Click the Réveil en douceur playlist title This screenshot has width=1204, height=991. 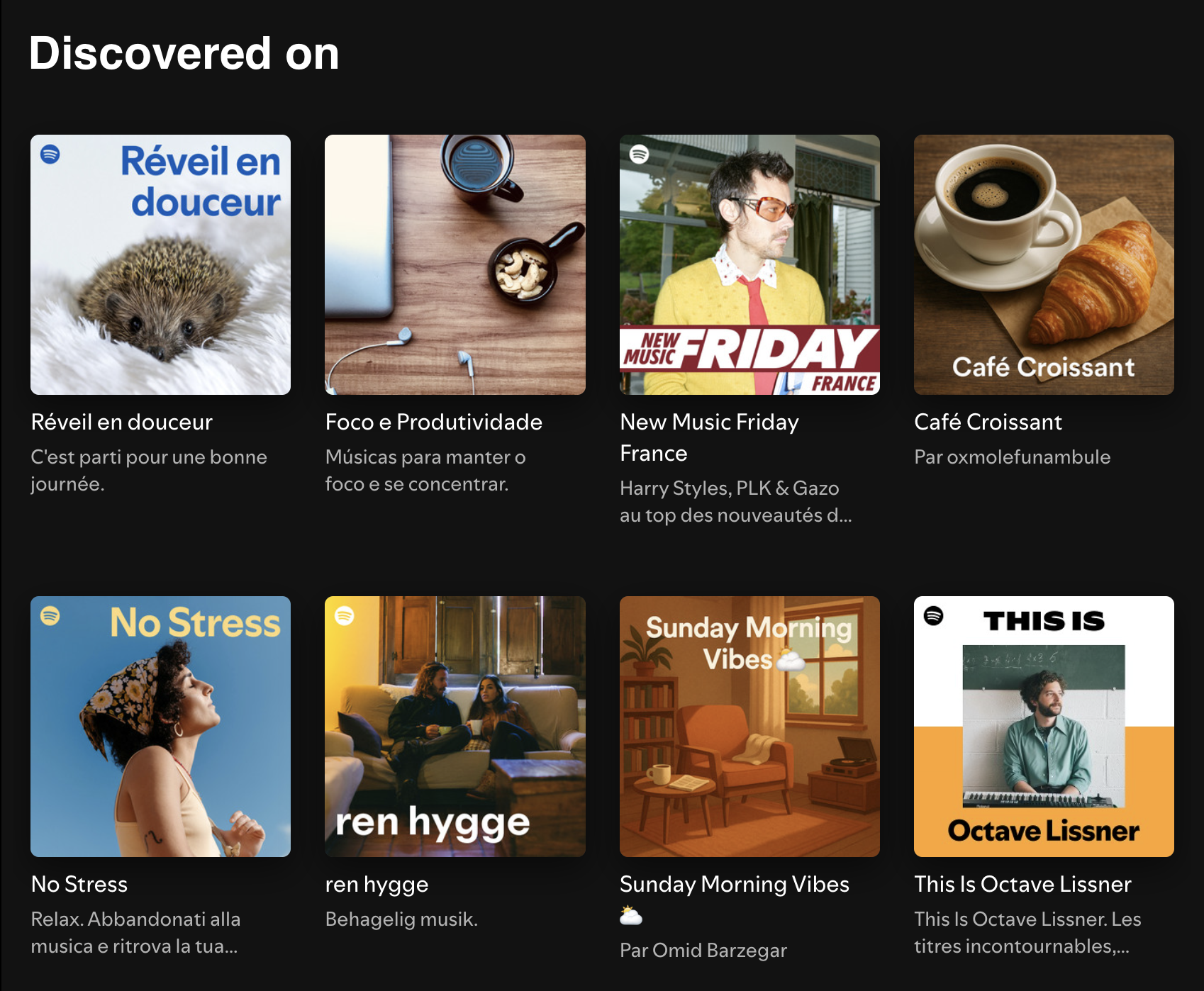[122, 422]
